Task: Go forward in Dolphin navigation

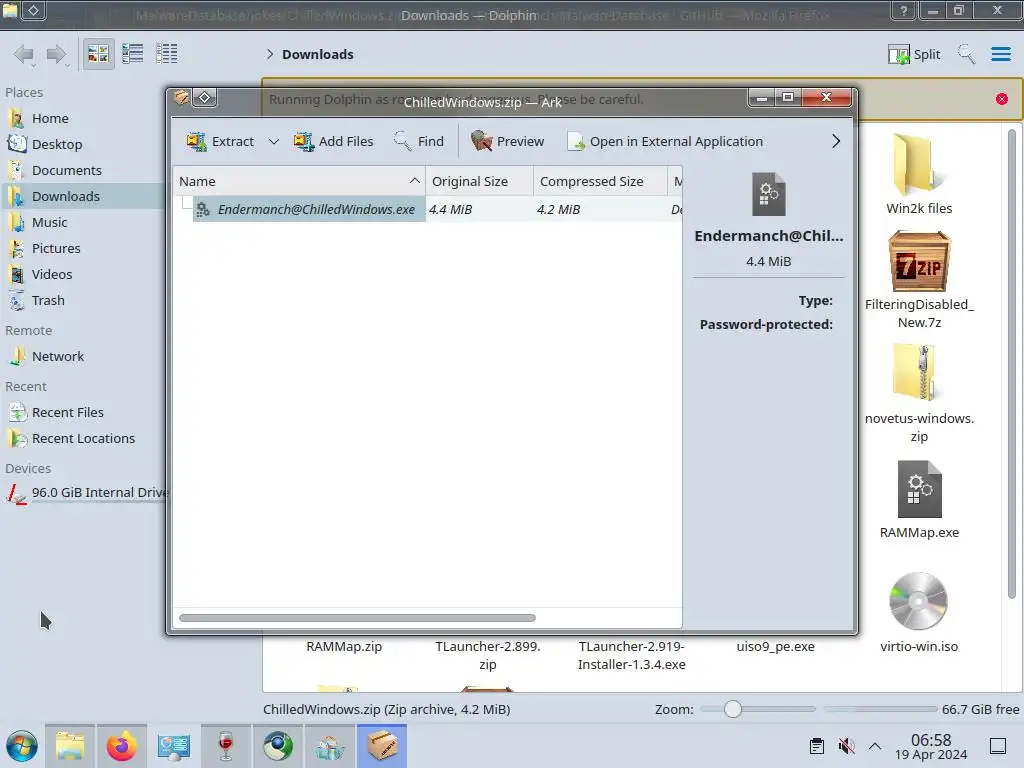Action: click(x=57, y=54)
